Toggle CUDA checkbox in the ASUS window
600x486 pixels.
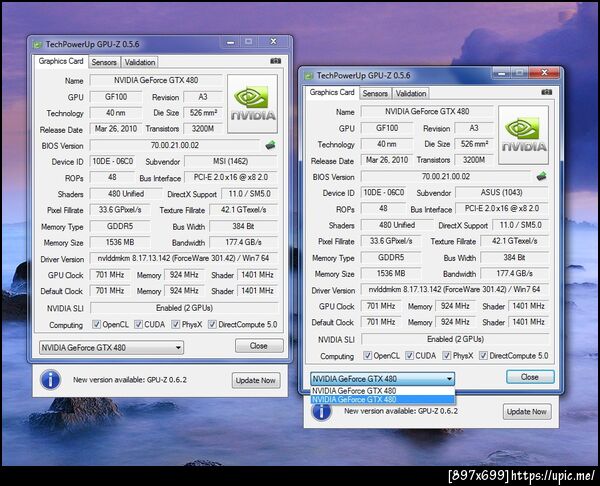click(409, 356)
